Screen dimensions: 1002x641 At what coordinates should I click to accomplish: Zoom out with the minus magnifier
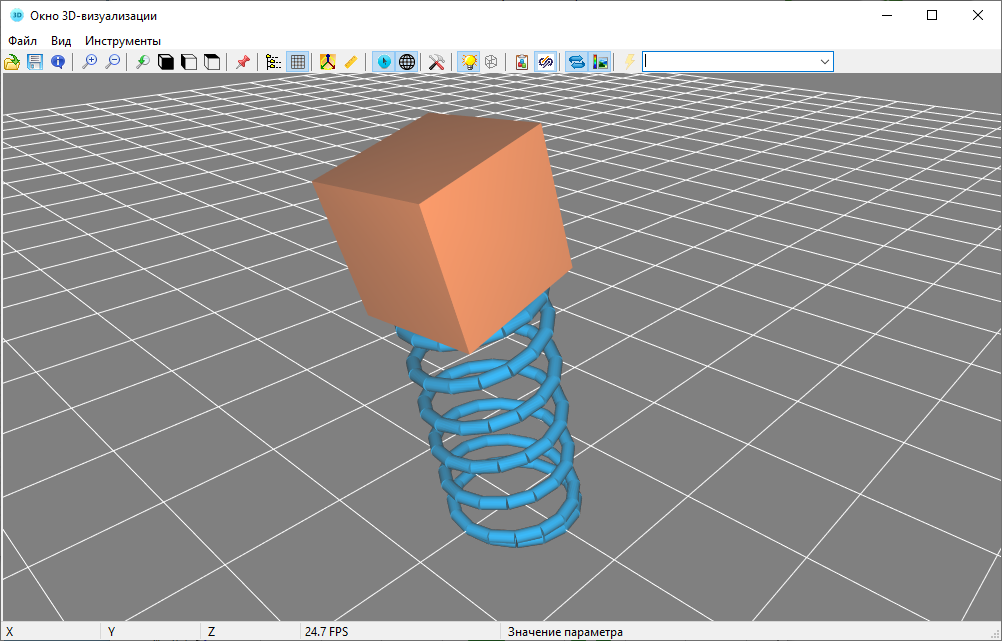tap(113, 62)
